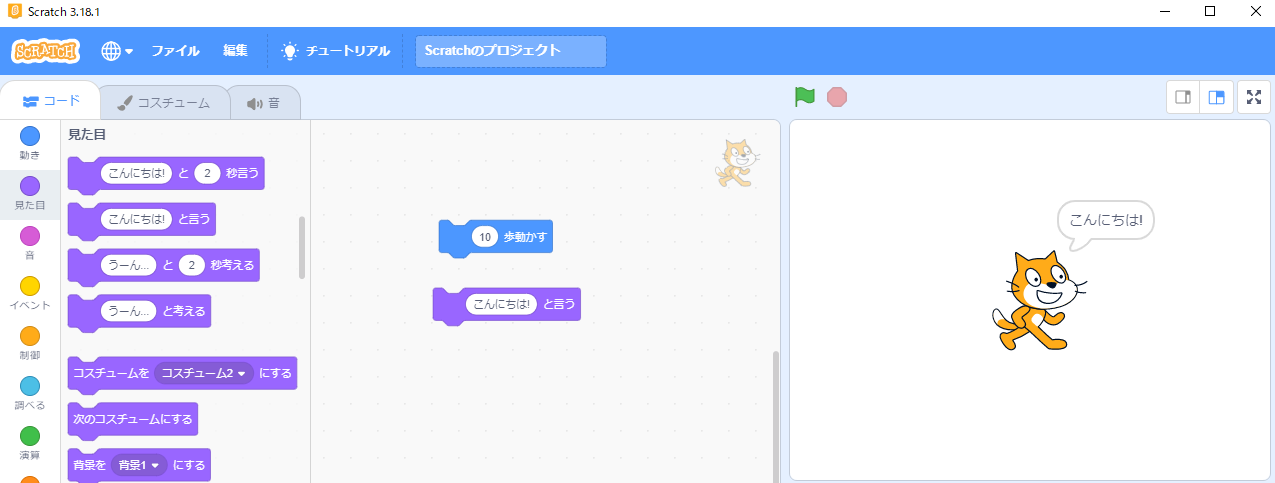Edit seconds value 2 in 秒言う block
The width and height of the screenshot is (1275, 483).
(x=207, y=173)
